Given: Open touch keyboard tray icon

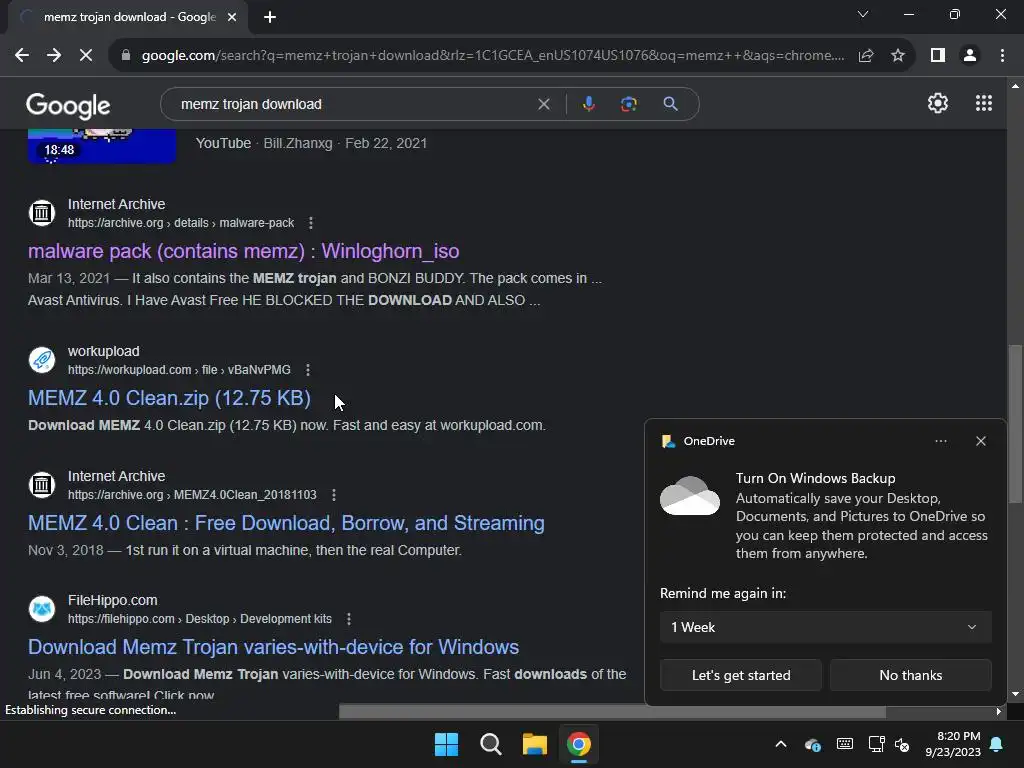Looking at the screenshot, I should point(844,743).
